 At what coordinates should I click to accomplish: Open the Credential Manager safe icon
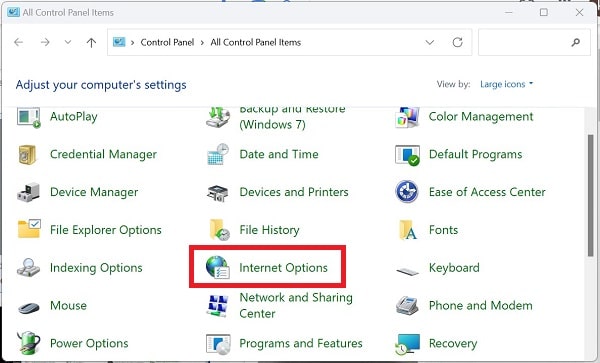click(28, 155)
